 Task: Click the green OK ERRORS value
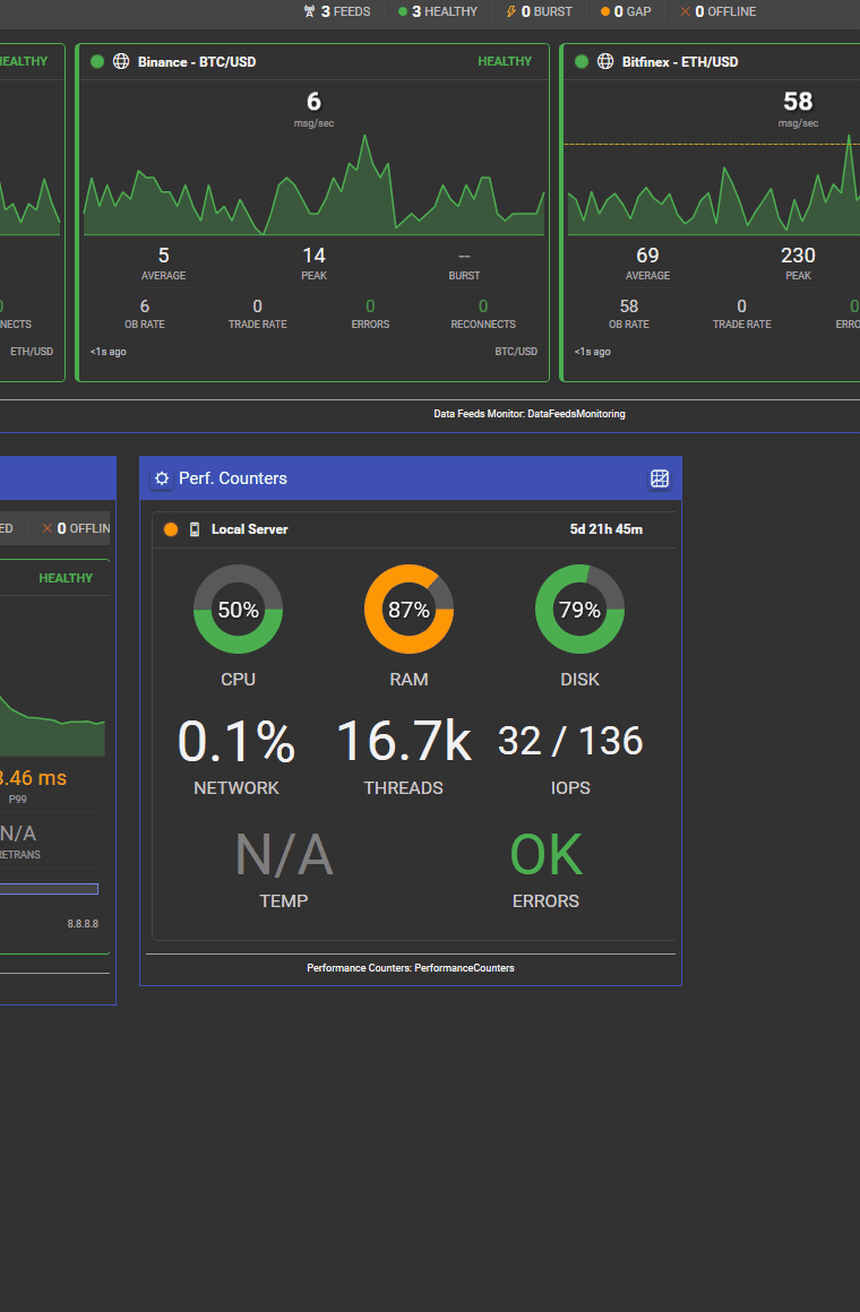(546, 856)
